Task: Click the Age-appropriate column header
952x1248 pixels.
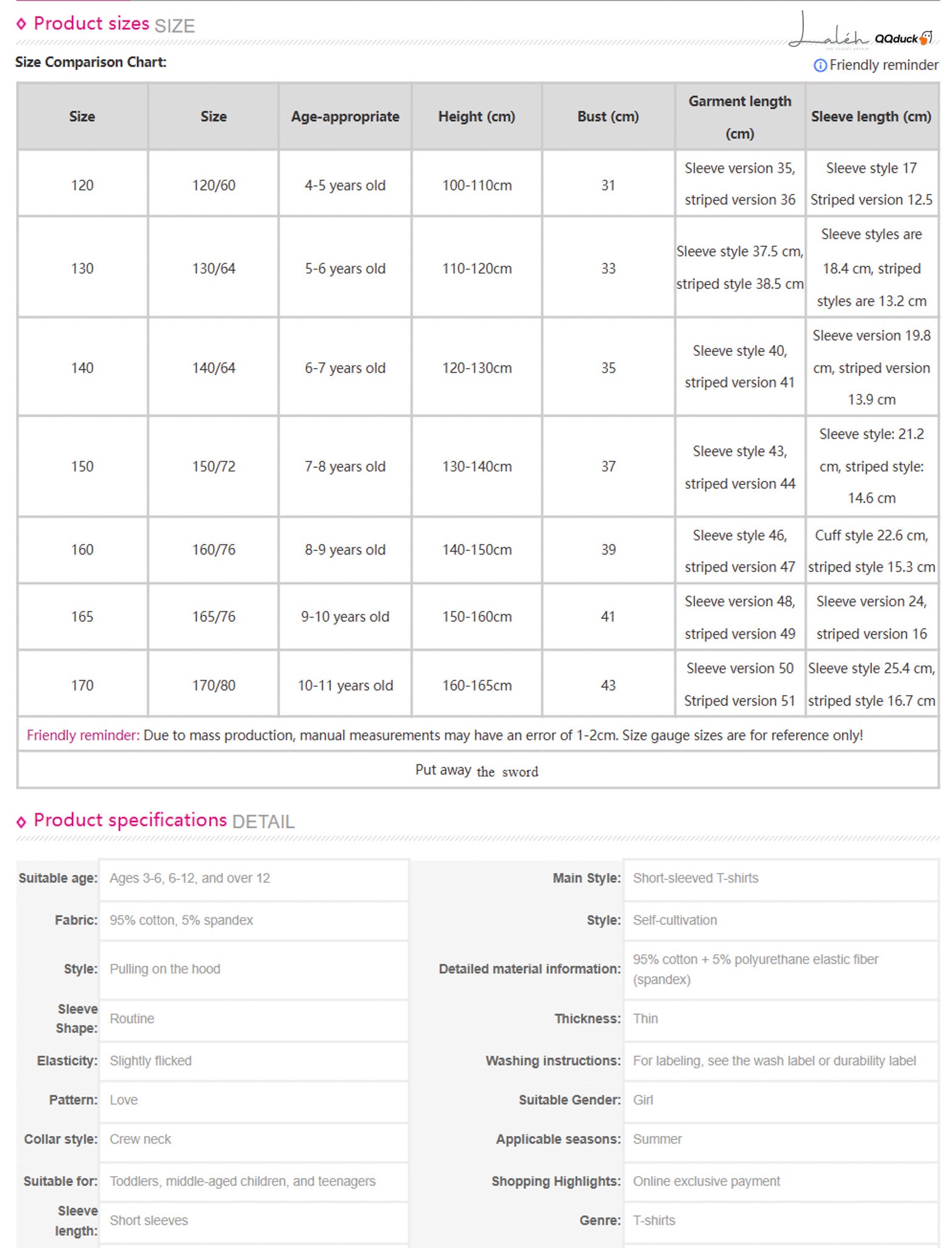Action: [345, 117]
